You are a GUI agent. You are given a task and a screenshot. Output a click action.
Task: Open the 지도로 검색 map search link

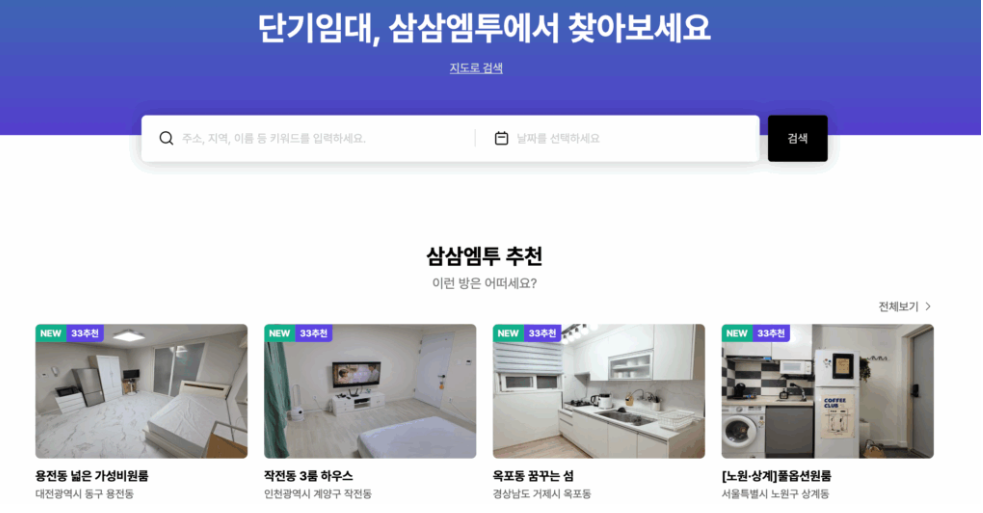click(476, 68)
